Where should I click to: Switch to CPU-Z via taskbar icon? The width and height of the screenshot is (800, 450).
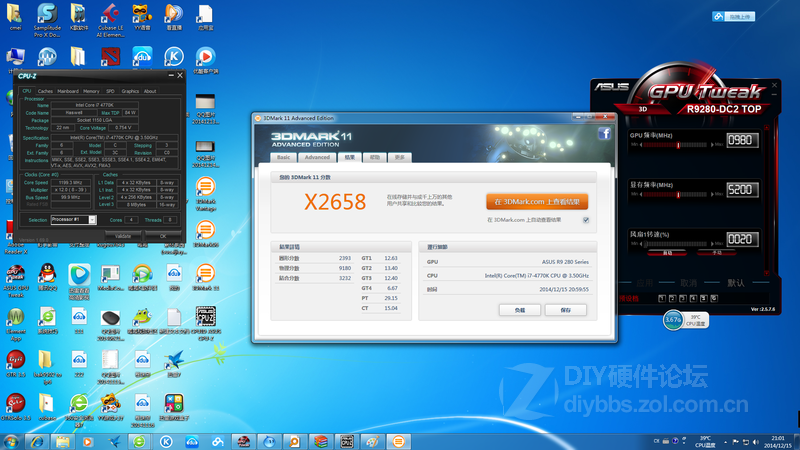347,441
